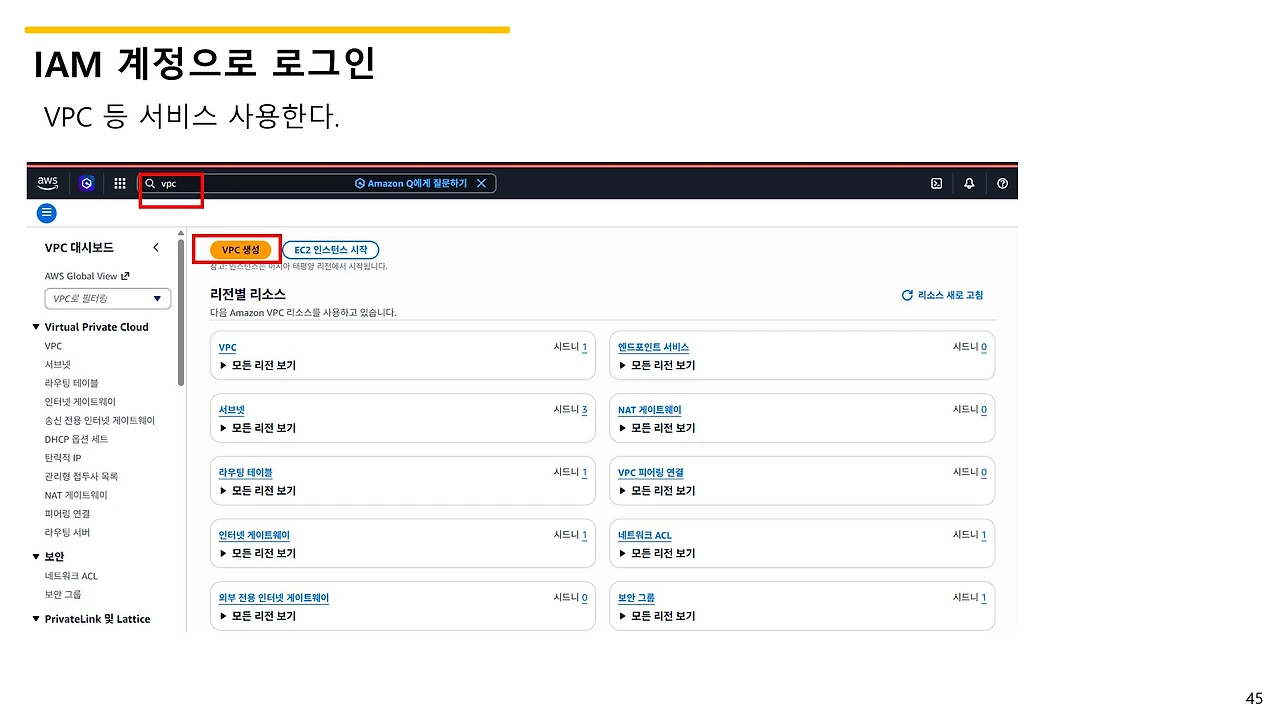1280x720 pixels.
Task: Open the 인터넷 게이트웨이 resource card link
Action: (x=254, y=535)
